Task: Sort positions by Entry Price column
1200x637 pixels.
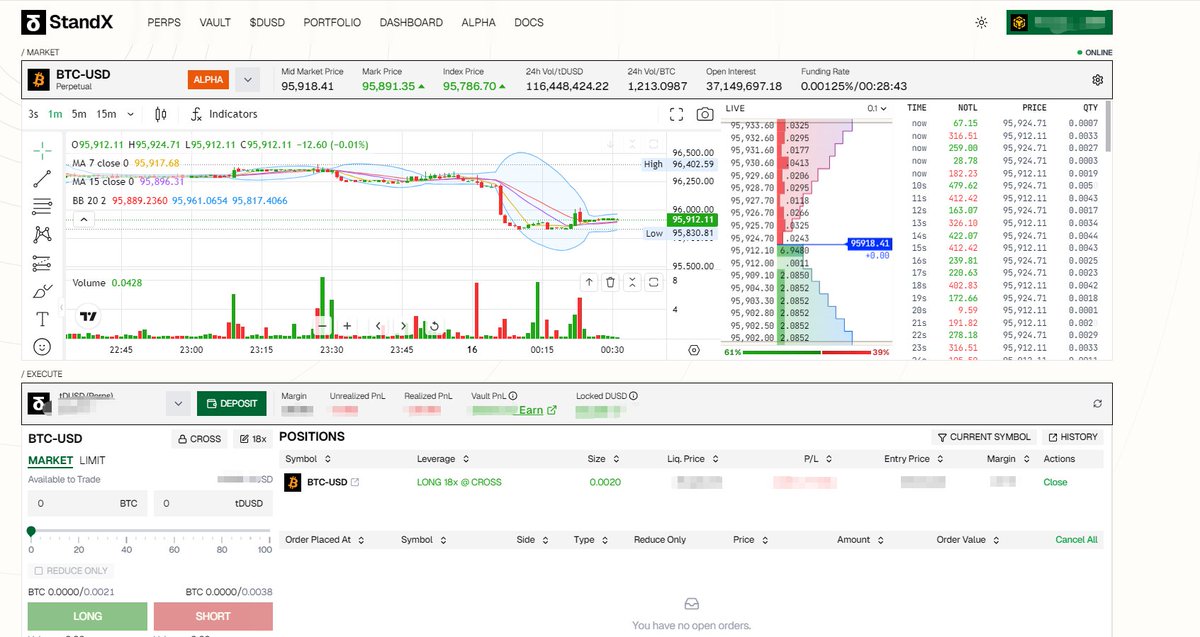Action: tap(914, 459)
